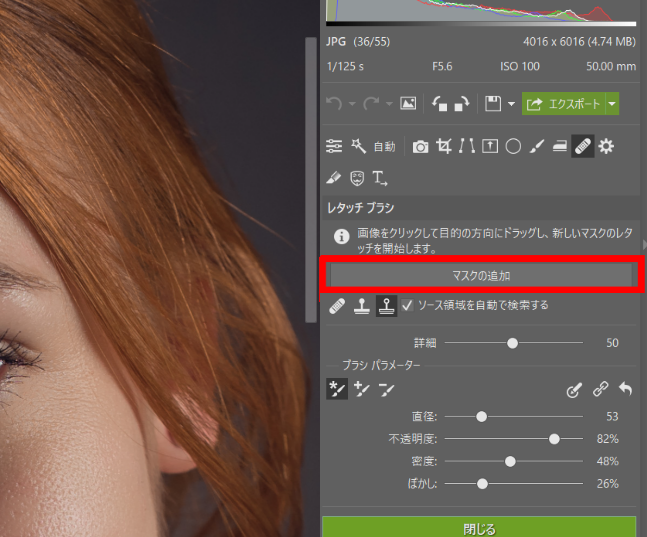Click the 1/125 s shutter speed text
Screen dimensions: 647x537
(x=345, y=66)
